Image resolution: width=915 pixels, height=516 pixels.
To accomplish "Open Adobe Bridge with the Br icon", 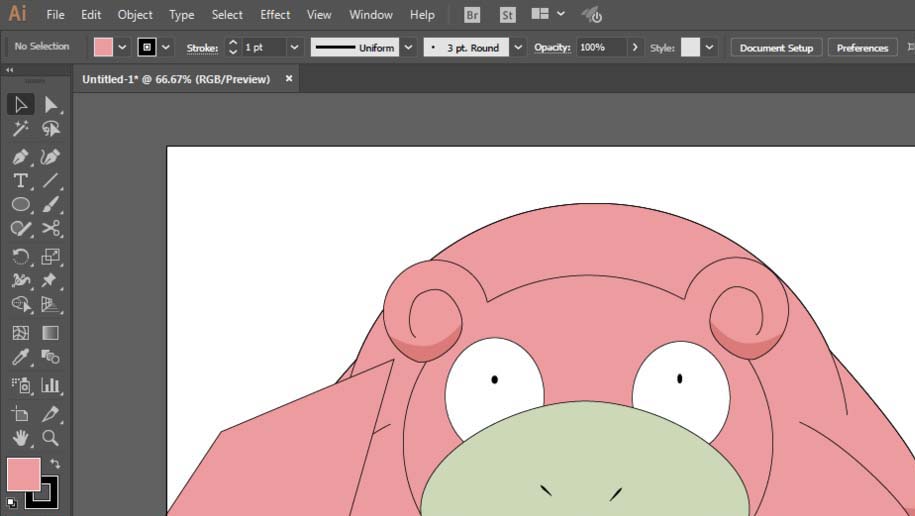I will (472, 15).
